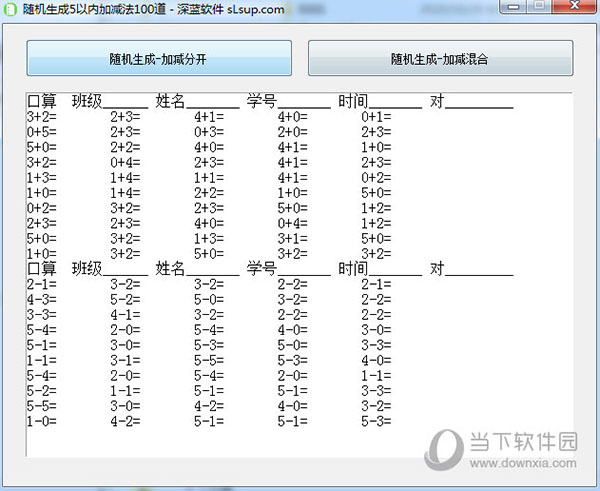Click 对 in the subtraction section header
The height and width of the screenshot is (491, 600).
coord(437,269)
